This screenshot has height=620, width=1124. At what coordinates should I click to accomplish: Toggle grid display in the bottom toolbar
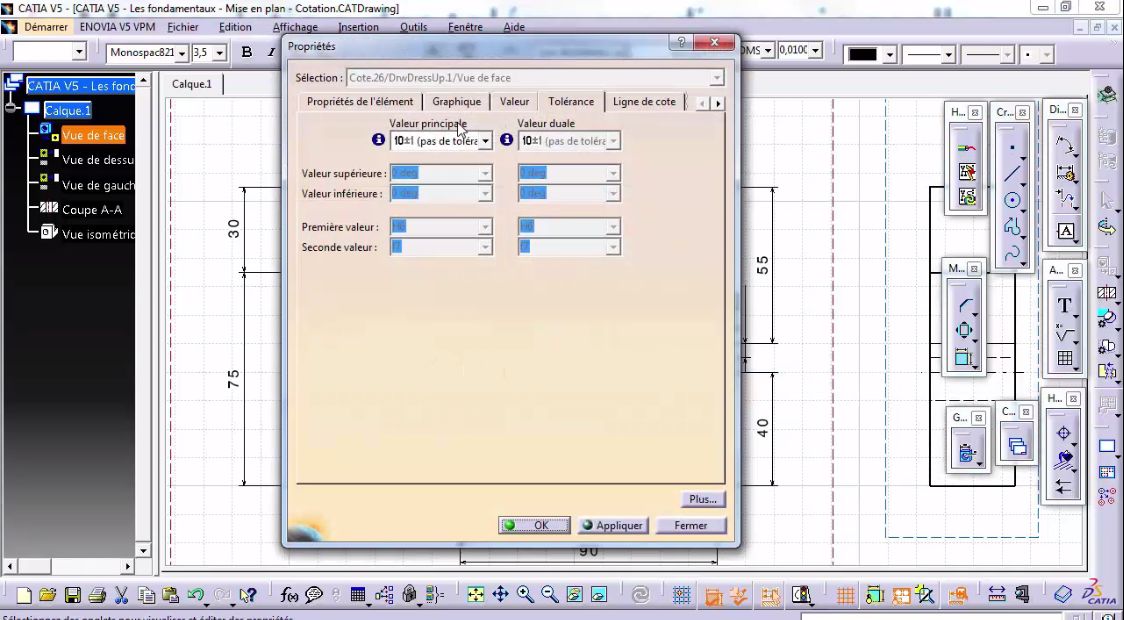(679, 593)
